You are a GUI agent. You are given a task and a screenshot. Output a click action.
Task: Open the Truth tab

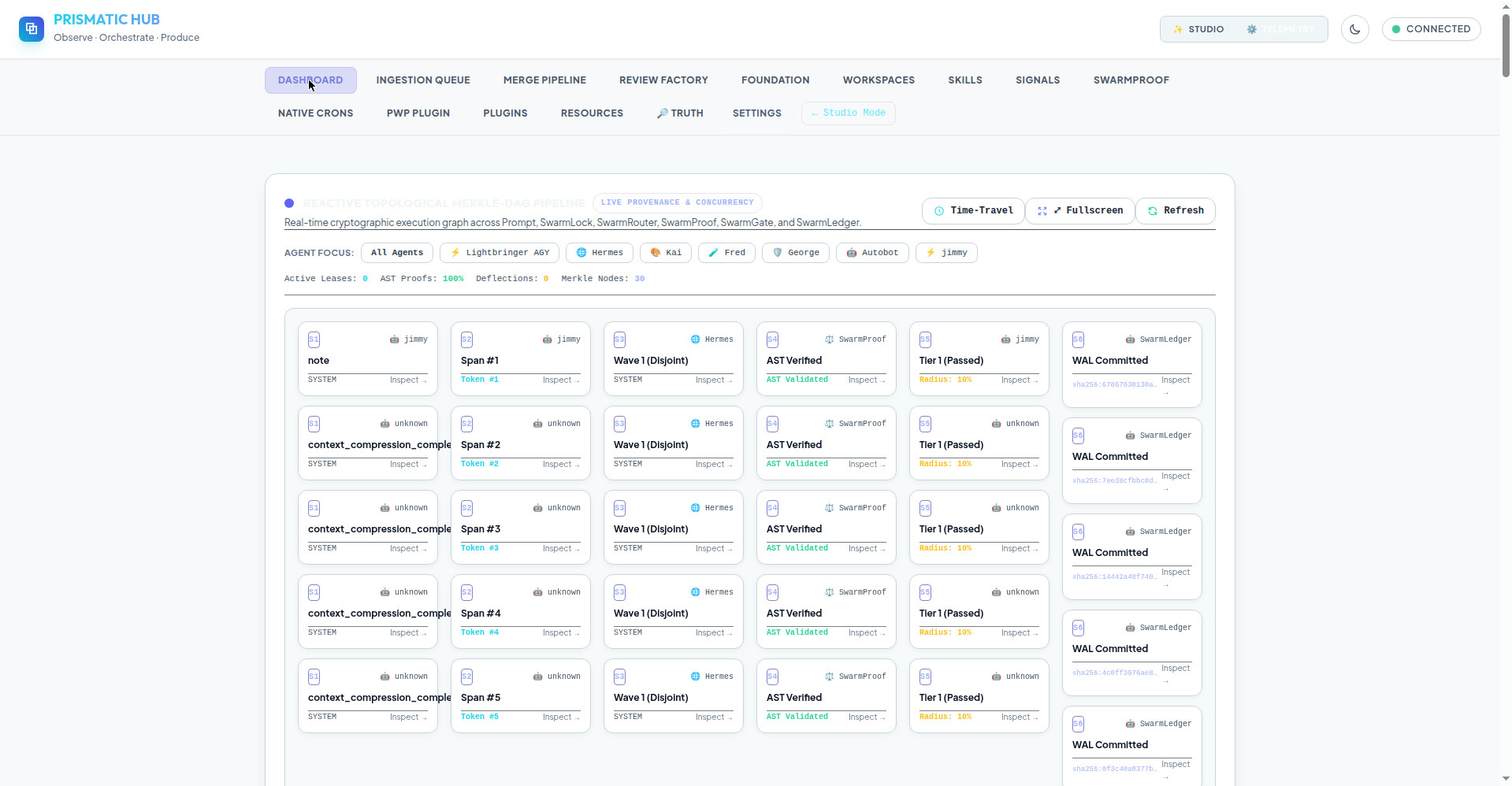[679, 113]
